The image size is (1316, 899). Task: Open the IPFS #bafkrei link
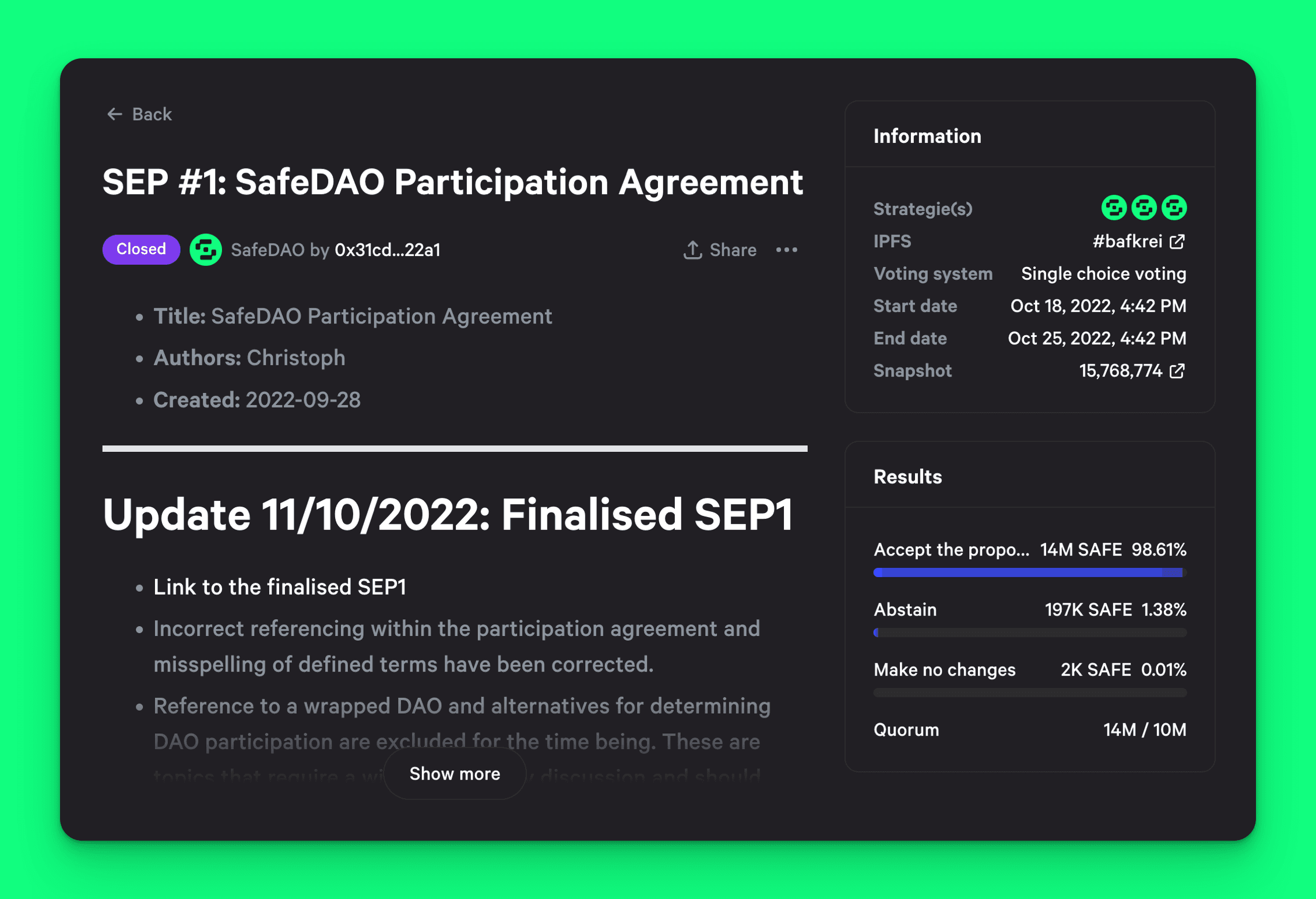[1127, 241]
